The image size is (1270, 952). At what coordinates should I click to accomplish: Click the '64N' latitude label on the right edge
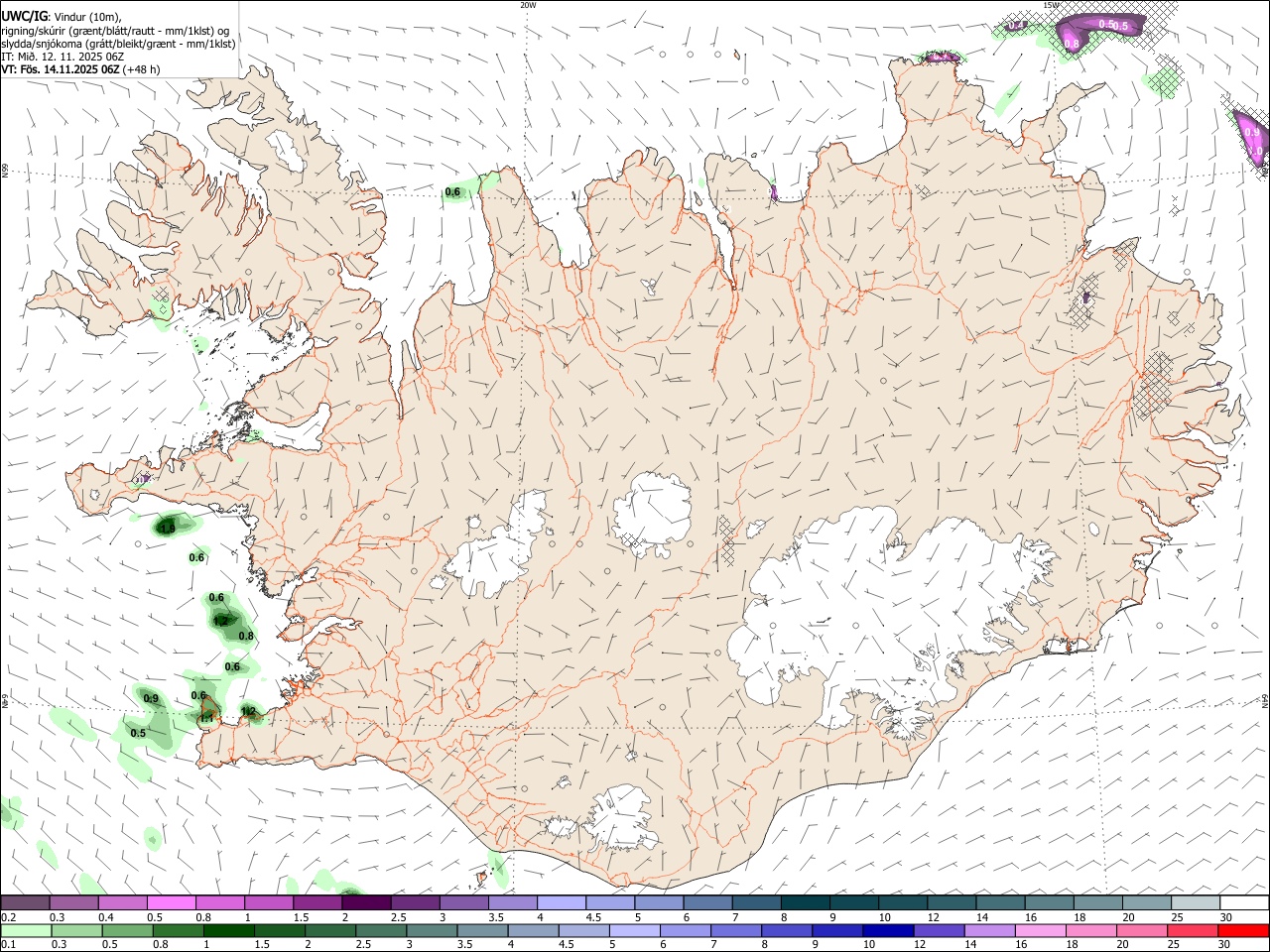click(1265, 701)
